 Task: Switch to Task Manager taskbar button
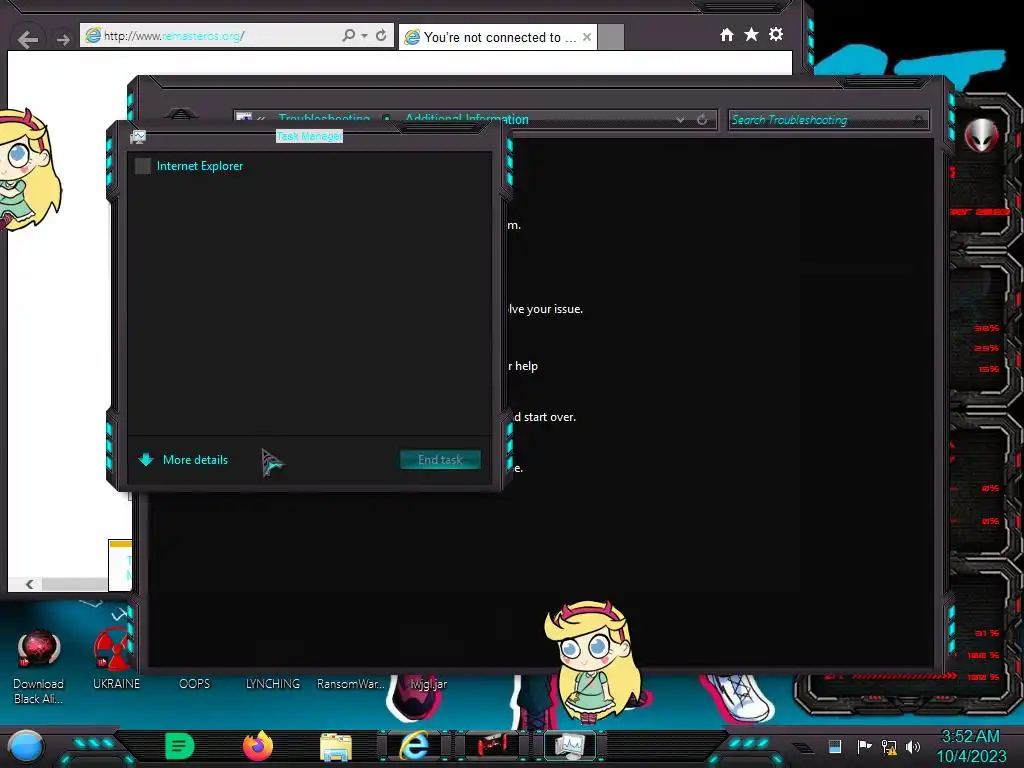point(570,746)
